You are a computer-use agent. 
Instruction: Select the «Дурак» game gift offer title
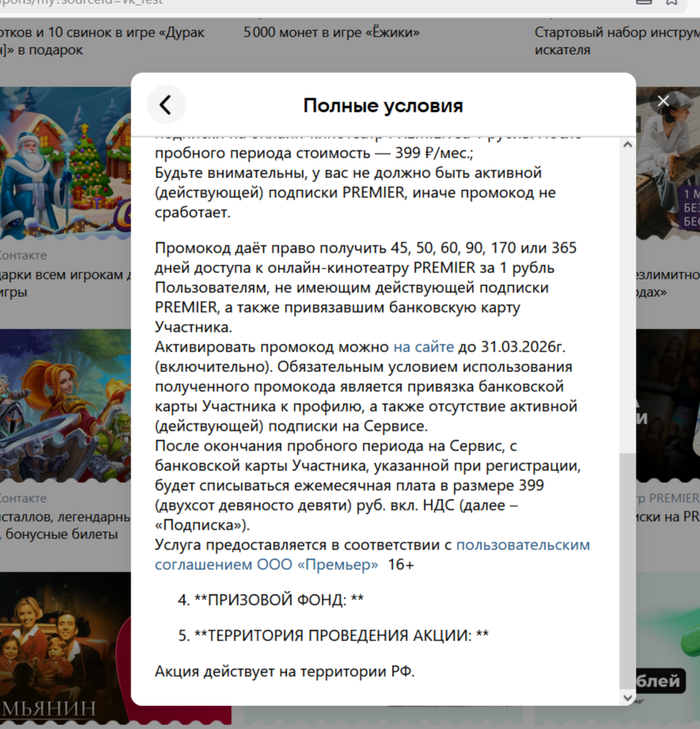pos(100,40)
